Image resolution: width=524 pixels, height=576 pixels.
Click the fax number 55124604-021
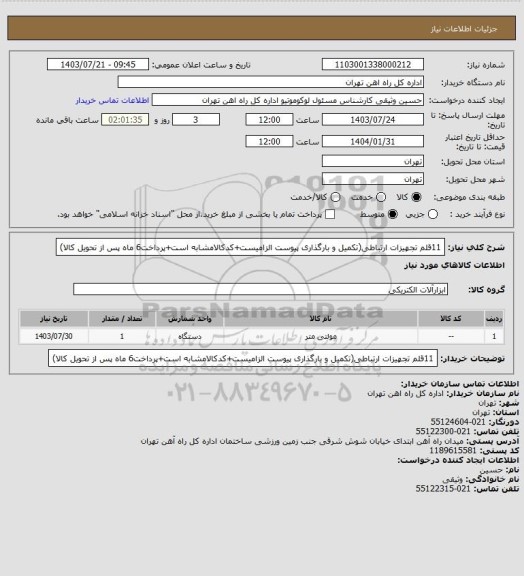coord(458,422)
